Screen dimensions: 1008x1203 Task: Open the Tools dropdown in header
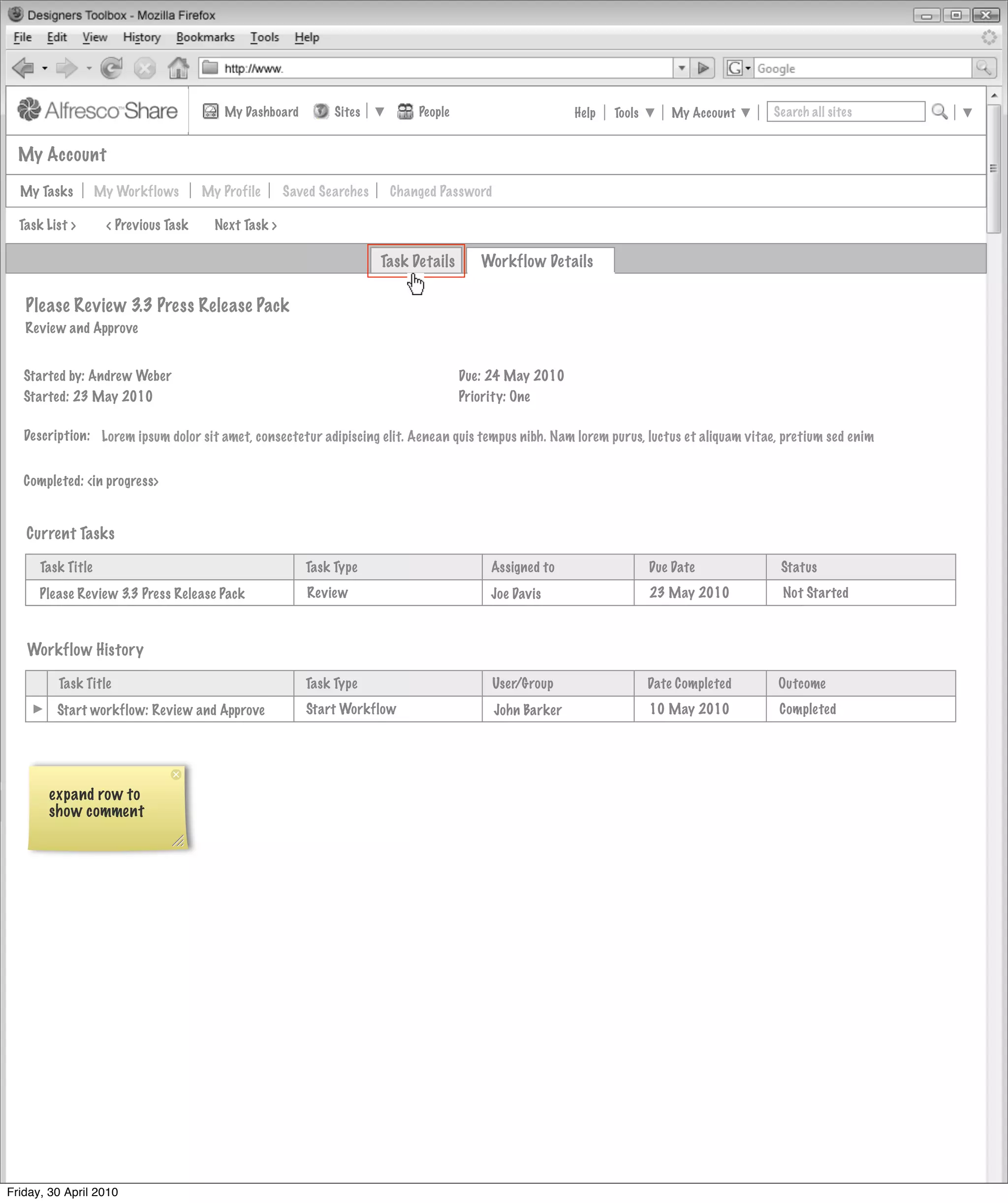tap(649, 112)
